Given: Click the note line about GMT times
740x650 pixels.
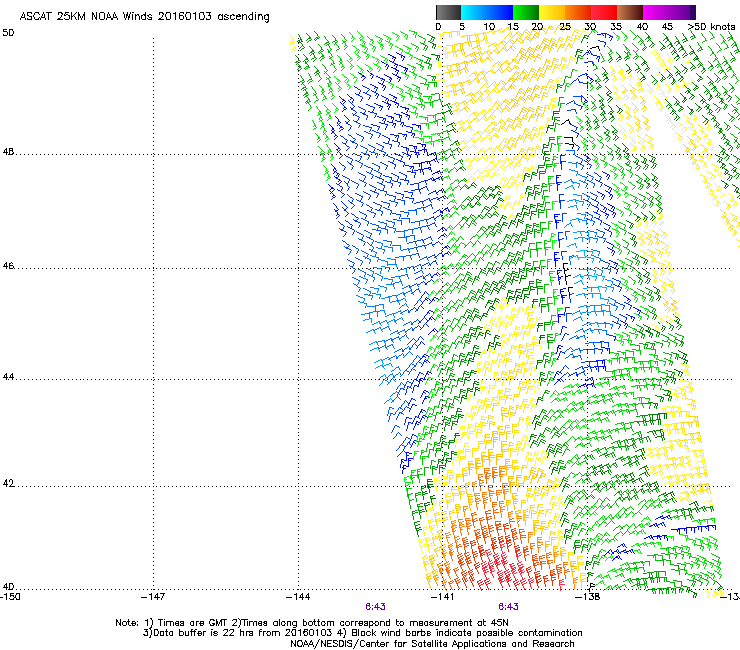Looking at the screenshot, I should (x=312, y=623).
